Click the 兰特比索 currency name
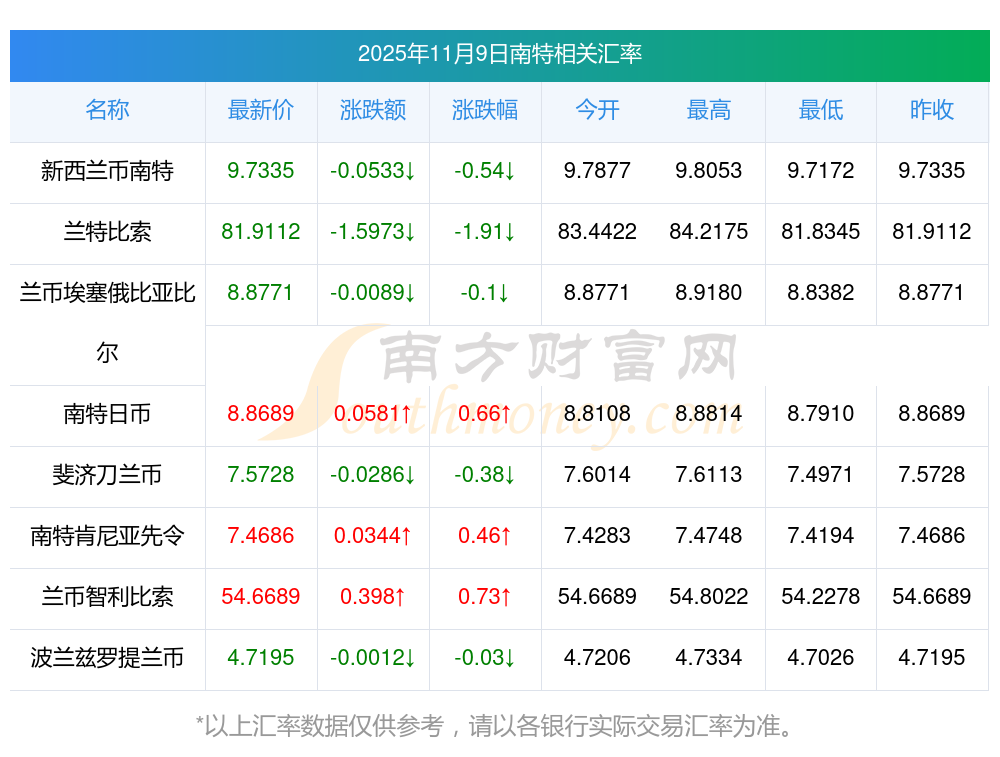The width and height of the screenshot is (1000, 757). tap(107, 233)
